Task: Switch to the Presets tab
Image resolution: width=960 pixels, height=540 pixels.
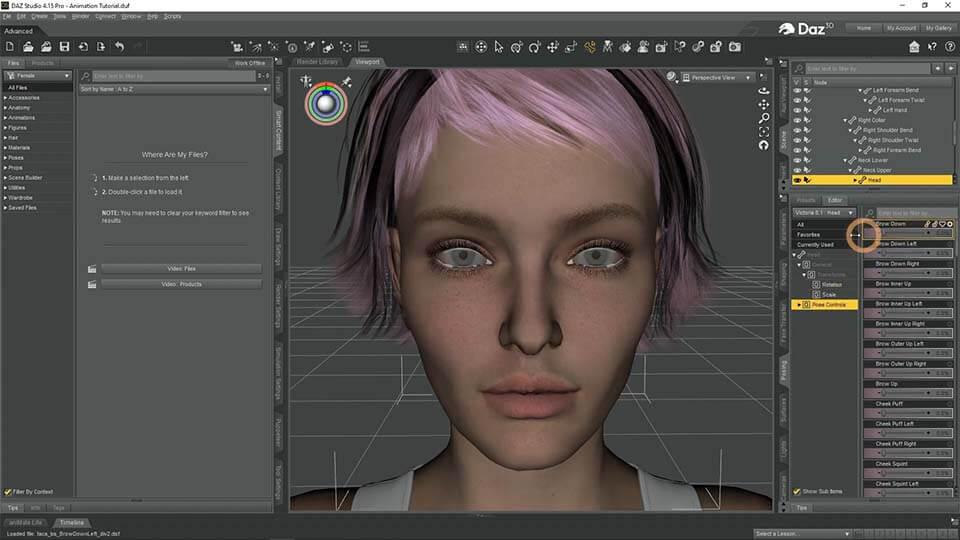Action: (x=806, y=200)
